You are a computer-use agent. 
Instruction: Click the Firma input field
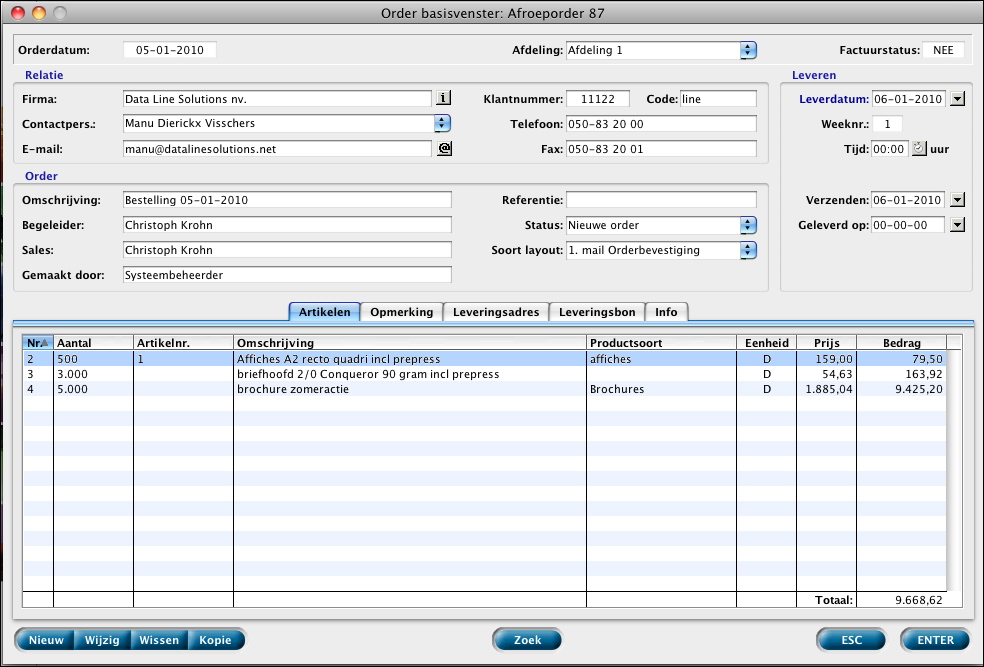pos(277,99)
